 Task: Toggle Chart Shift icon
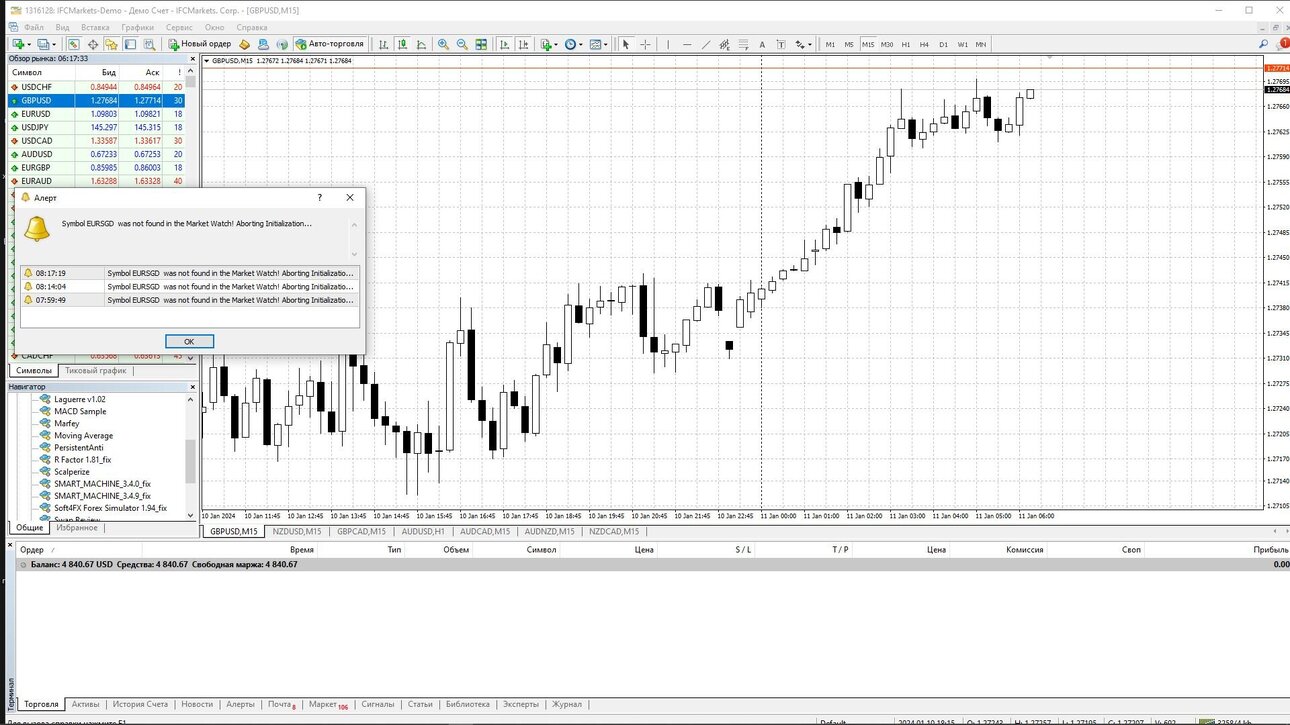[x=524, y=44]
